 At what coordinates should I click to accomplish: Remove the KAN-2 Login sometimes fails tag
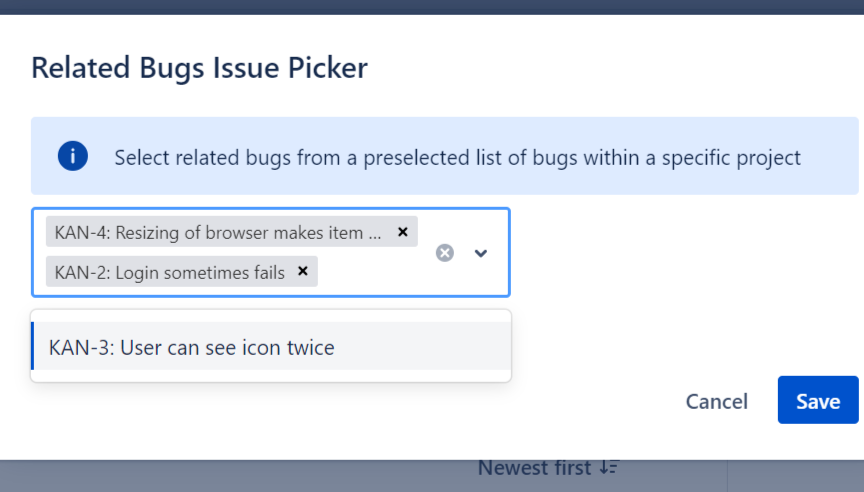point(303,271)
